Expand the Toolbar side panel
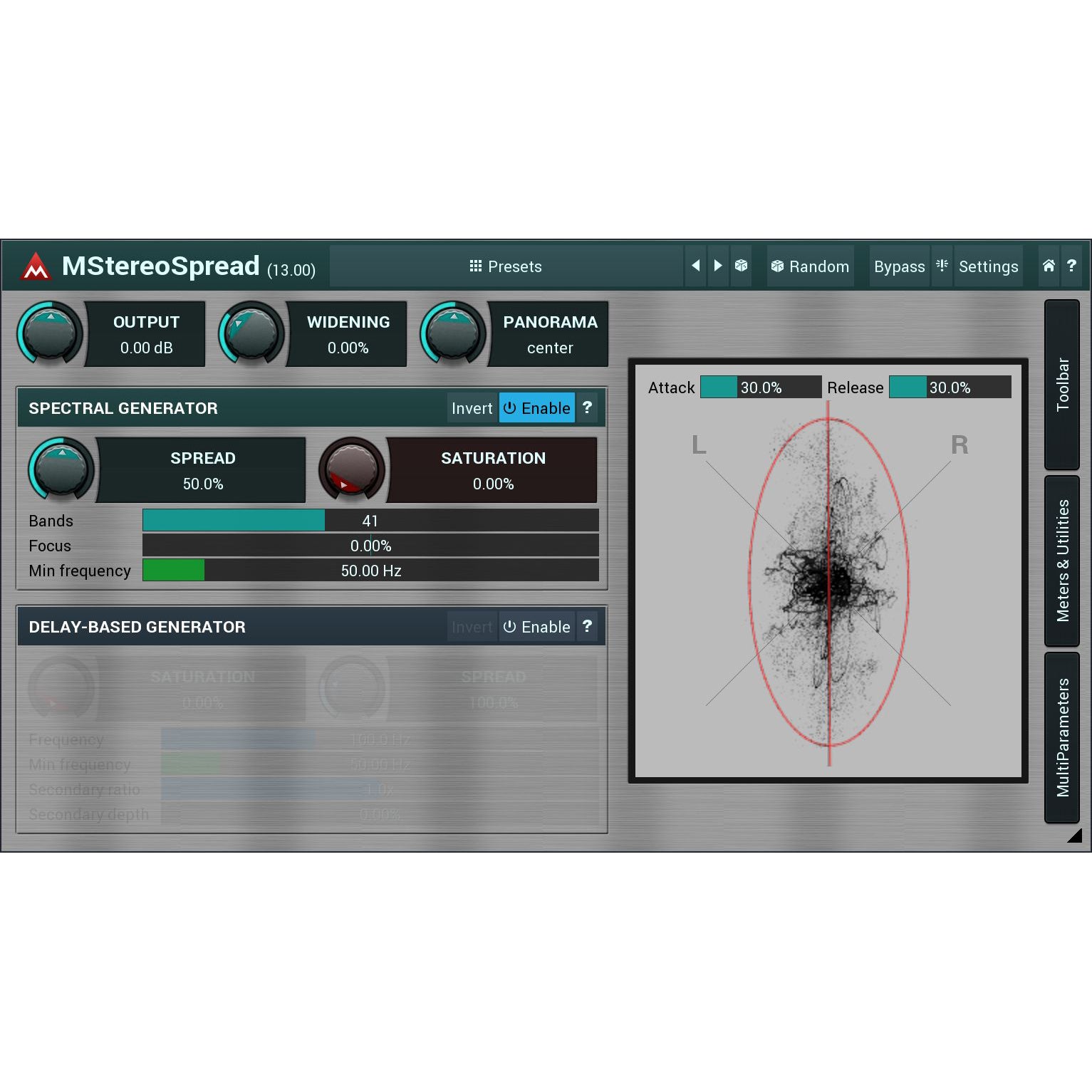 (1061, 385)
